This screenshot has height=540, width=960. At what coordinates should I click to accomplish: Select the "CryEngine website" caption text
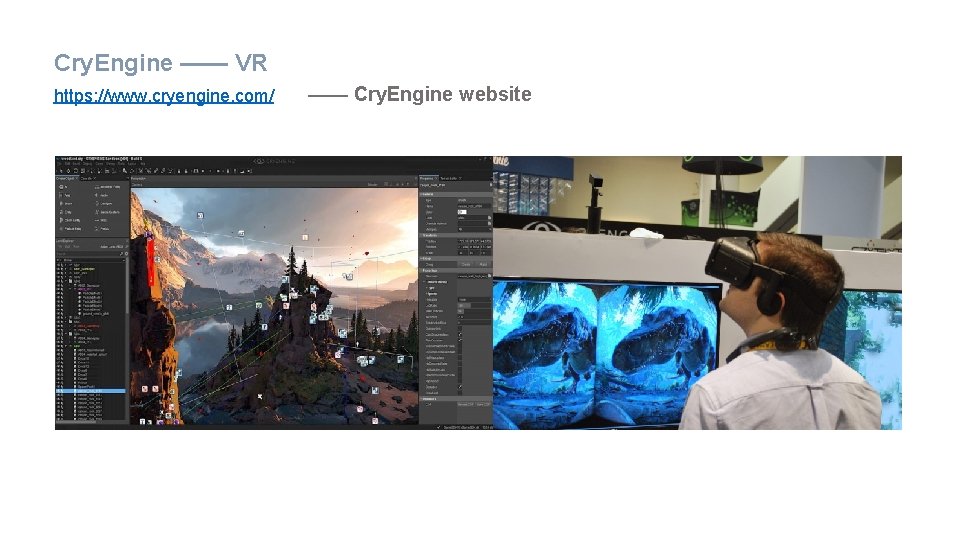point(442,94)
